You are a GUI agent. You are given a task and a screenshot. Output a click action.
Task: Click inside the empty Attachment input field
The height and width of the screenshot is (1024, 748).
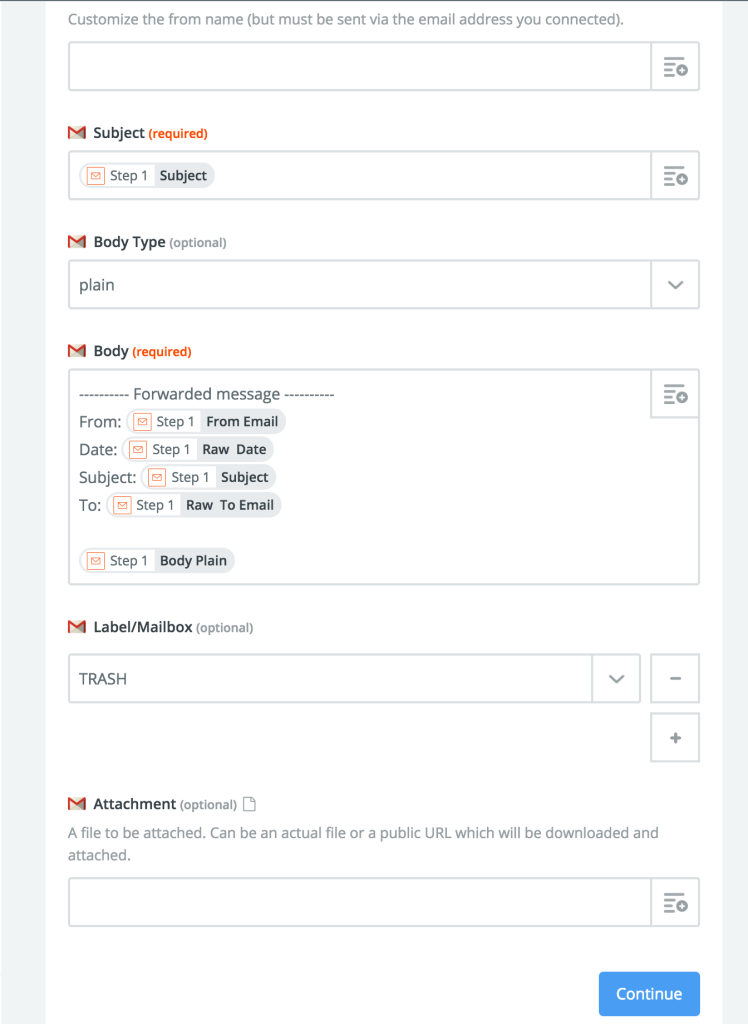[360, 903]
